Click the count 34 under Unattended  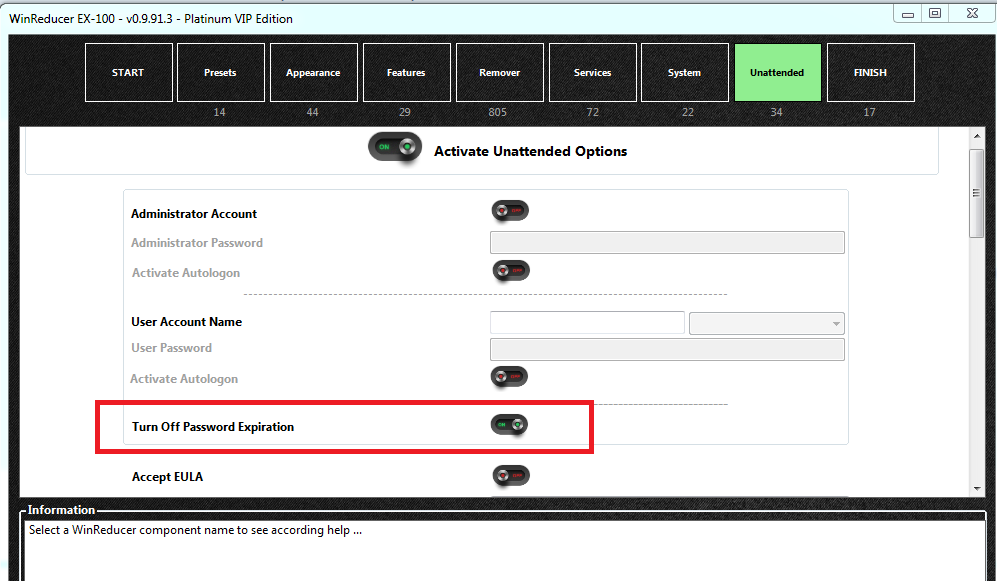[x=776, y=113]
